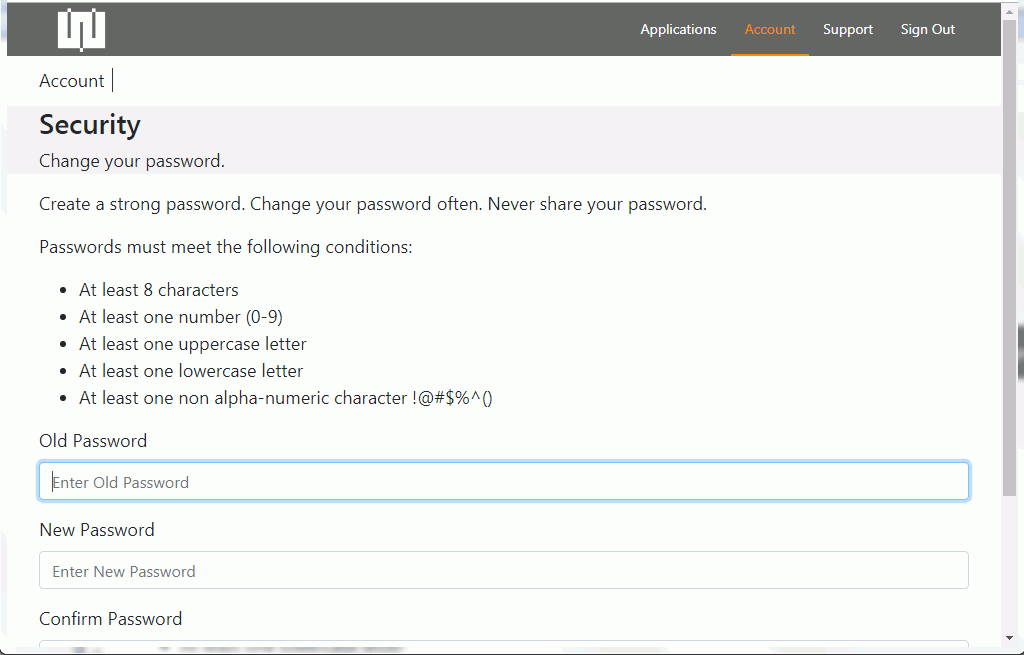
Task: Focus the Enter Old Password field
Action: [504, 481]
